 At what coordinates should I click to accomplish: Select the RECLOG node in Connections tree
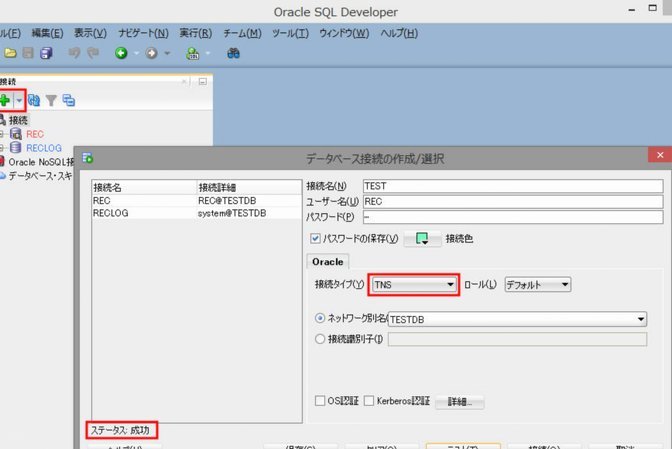(44, 148)
